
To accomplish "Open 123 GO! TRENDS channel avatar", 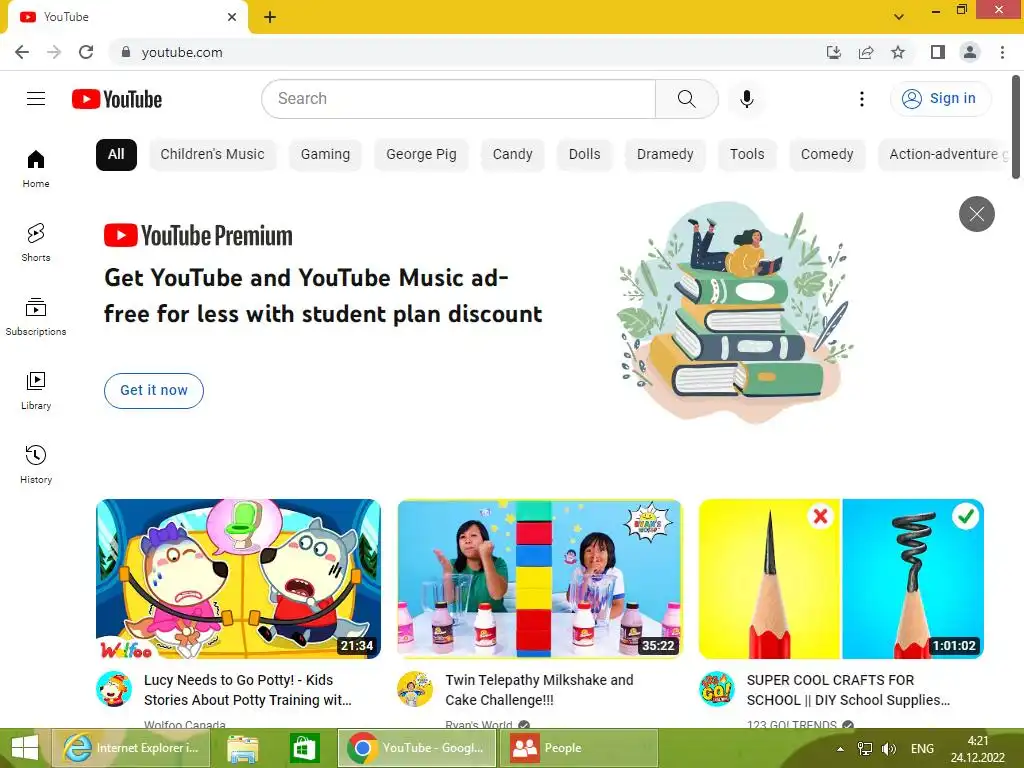I will tap(716, 689).
